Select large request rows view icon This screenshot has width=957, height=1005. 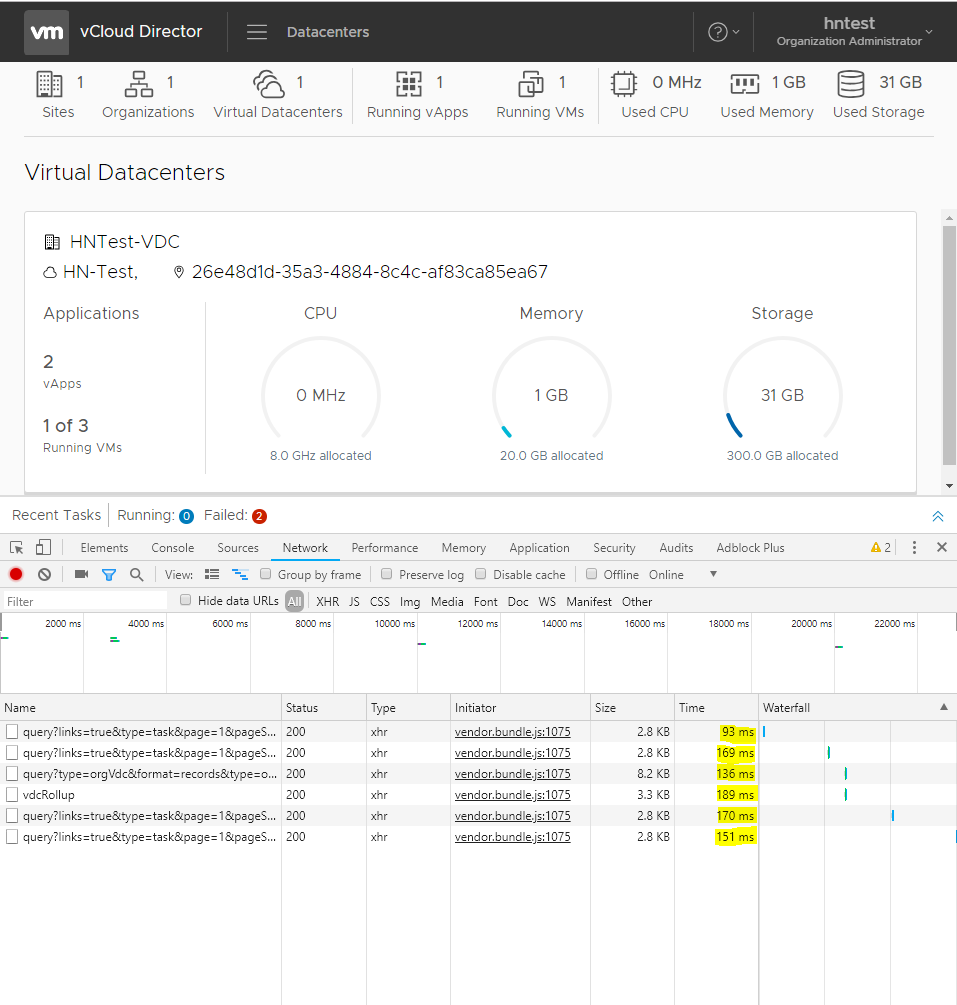click(212, 574)
